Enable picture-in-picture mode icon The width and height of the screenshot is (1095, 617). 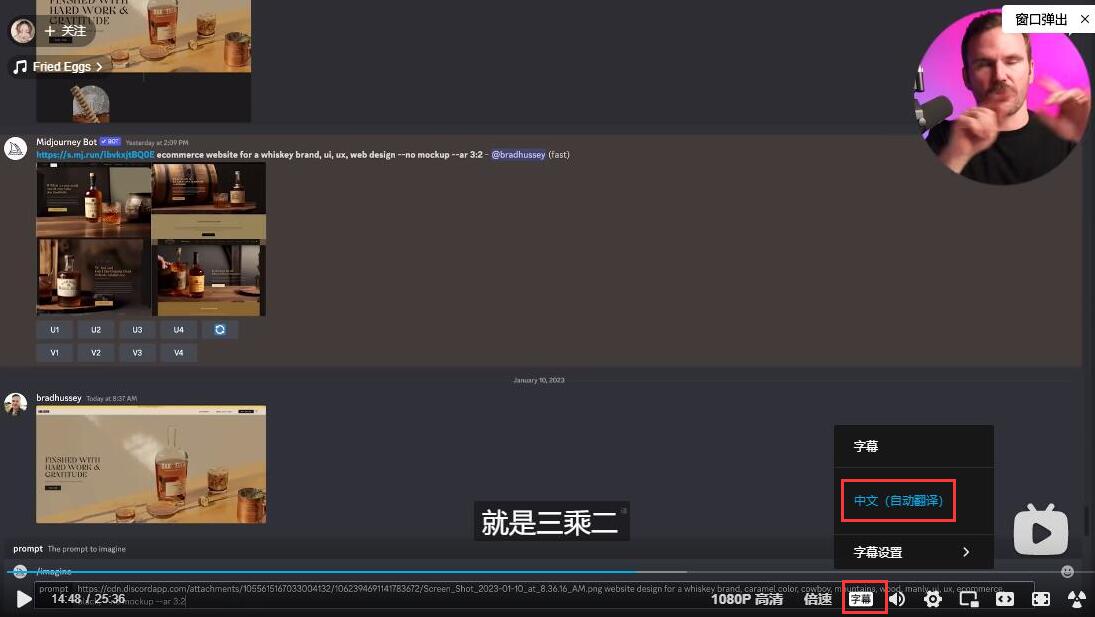[968, 599]
